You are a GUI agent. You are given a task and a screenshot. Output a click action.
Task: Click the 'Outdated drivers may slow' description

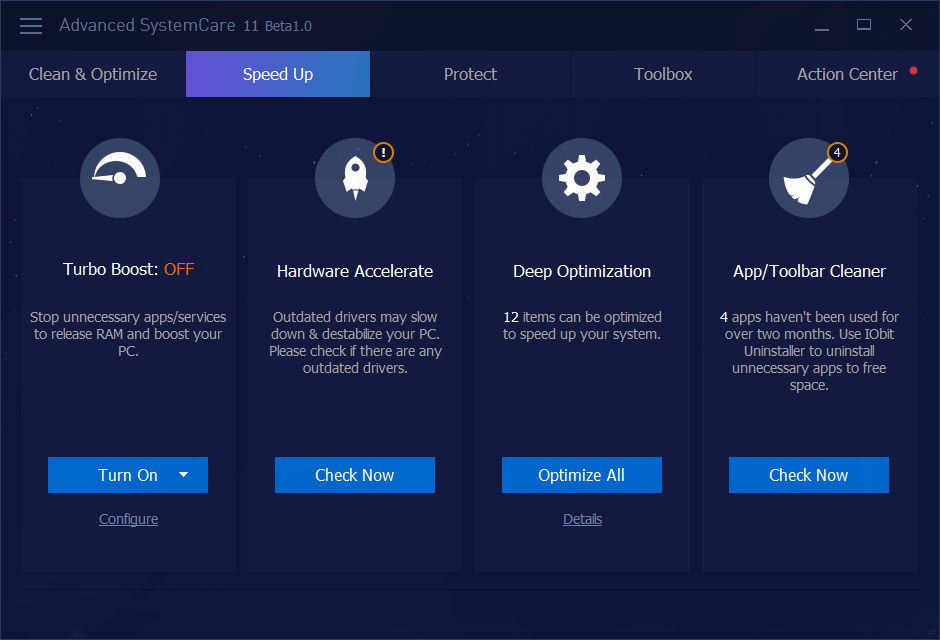point(355,342)
